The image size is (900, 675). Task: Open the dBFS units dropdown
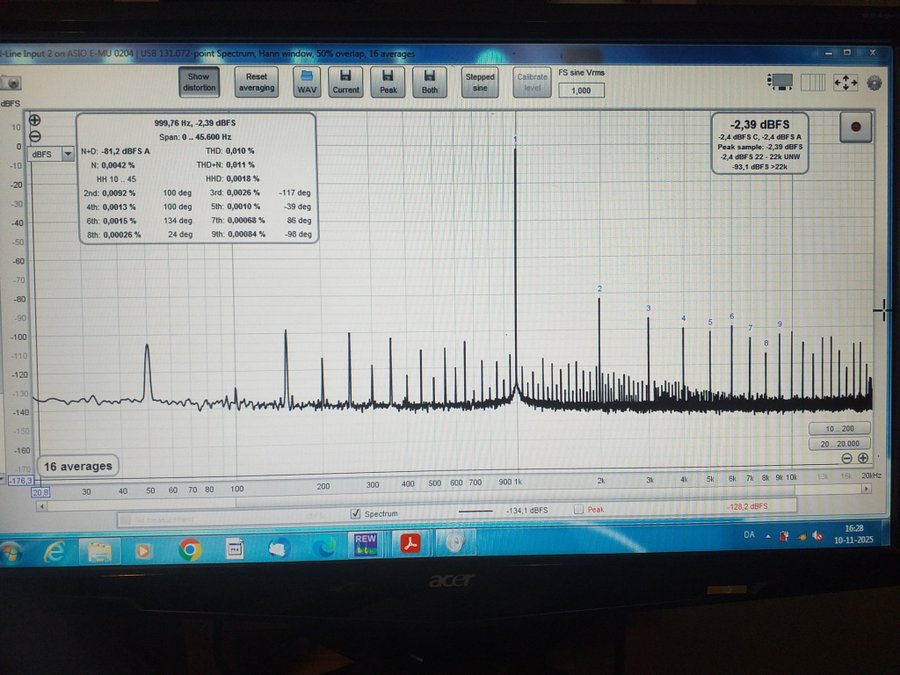coord(52,154)
